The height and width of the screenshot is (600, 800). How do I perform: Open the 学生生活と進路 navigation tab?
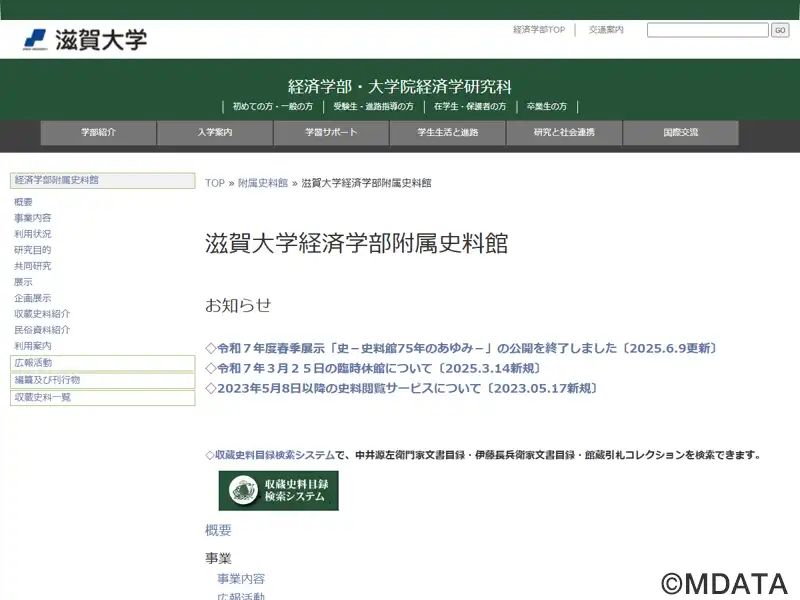(448, 133)
